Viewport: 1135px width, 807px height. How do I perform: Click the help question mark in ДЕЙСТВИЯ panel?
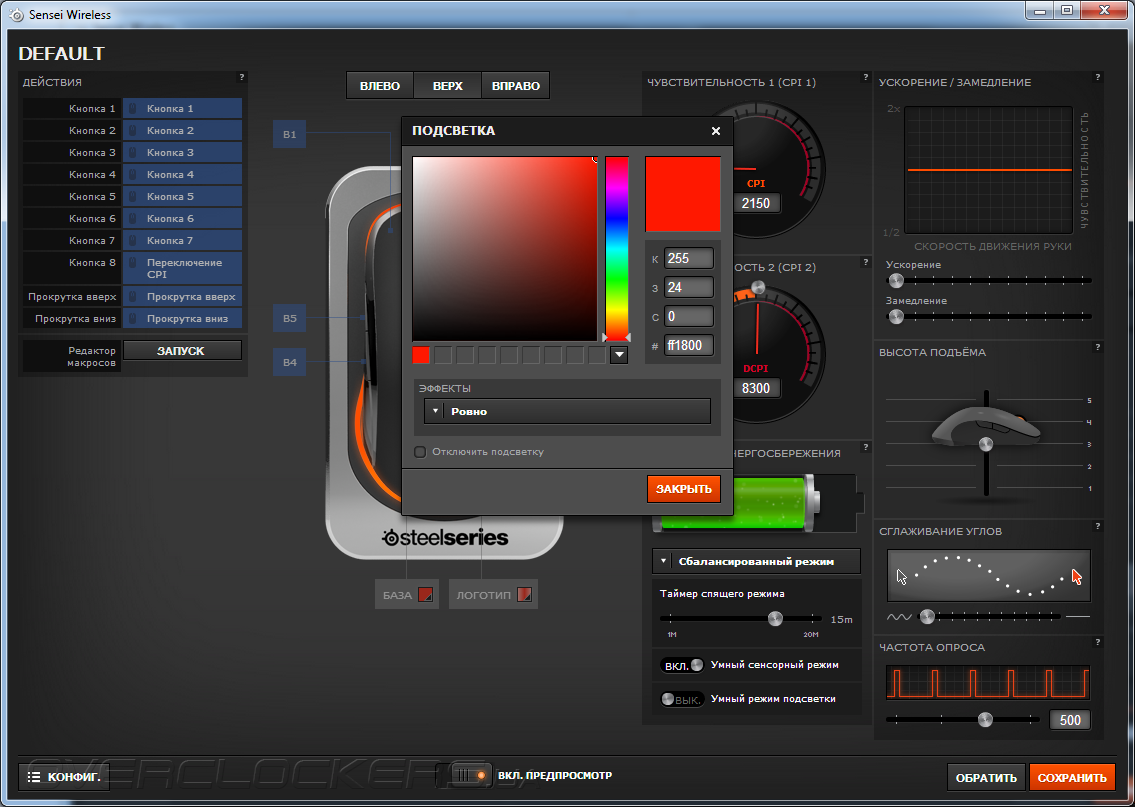point(242,77)
